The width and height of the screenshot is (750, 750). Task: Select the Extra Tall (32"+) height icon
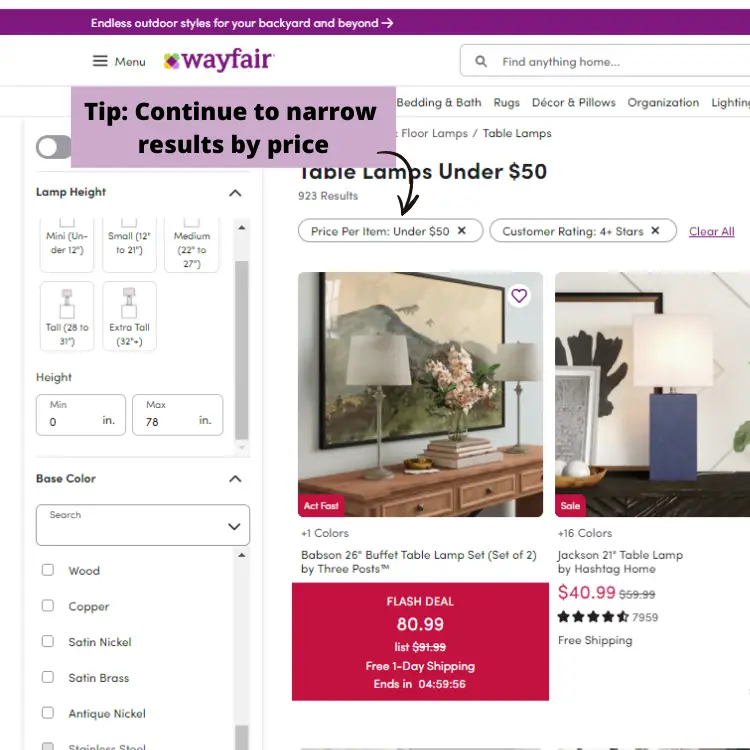pos(129,303)
